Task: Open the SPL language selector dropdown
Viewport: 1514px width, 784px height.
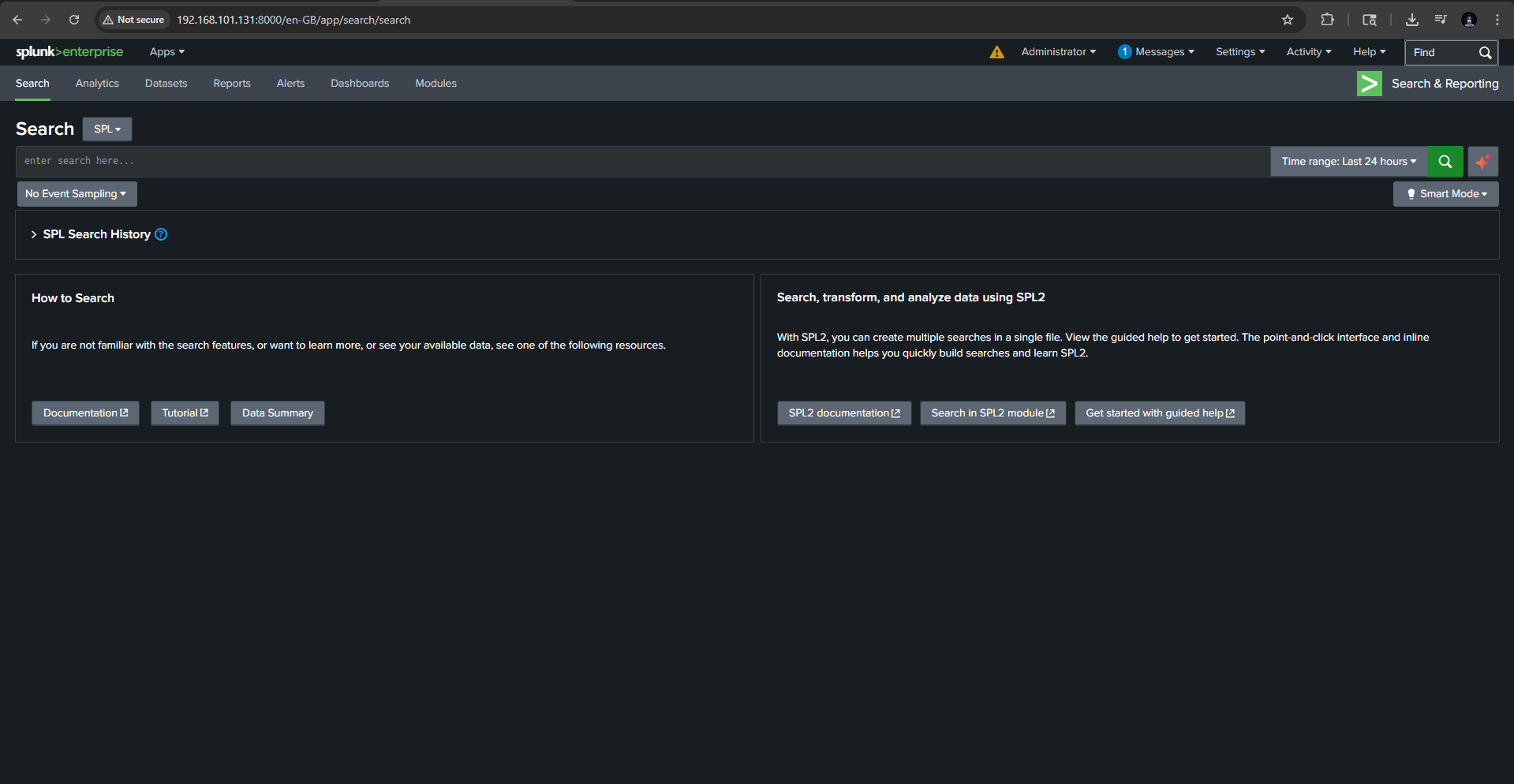Action: tap(107, 129)
